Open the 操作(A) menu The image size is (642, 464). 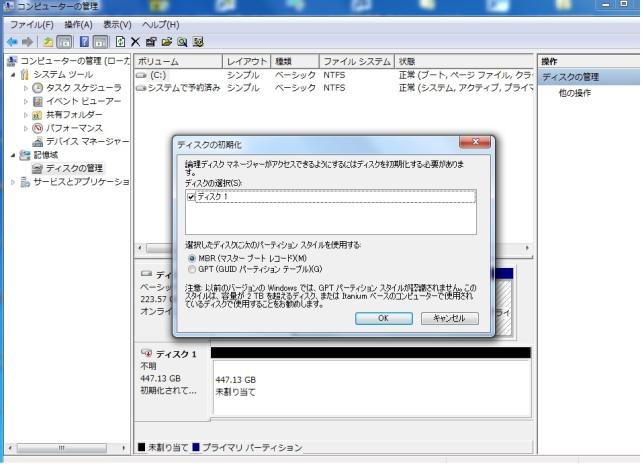[78, 25]
